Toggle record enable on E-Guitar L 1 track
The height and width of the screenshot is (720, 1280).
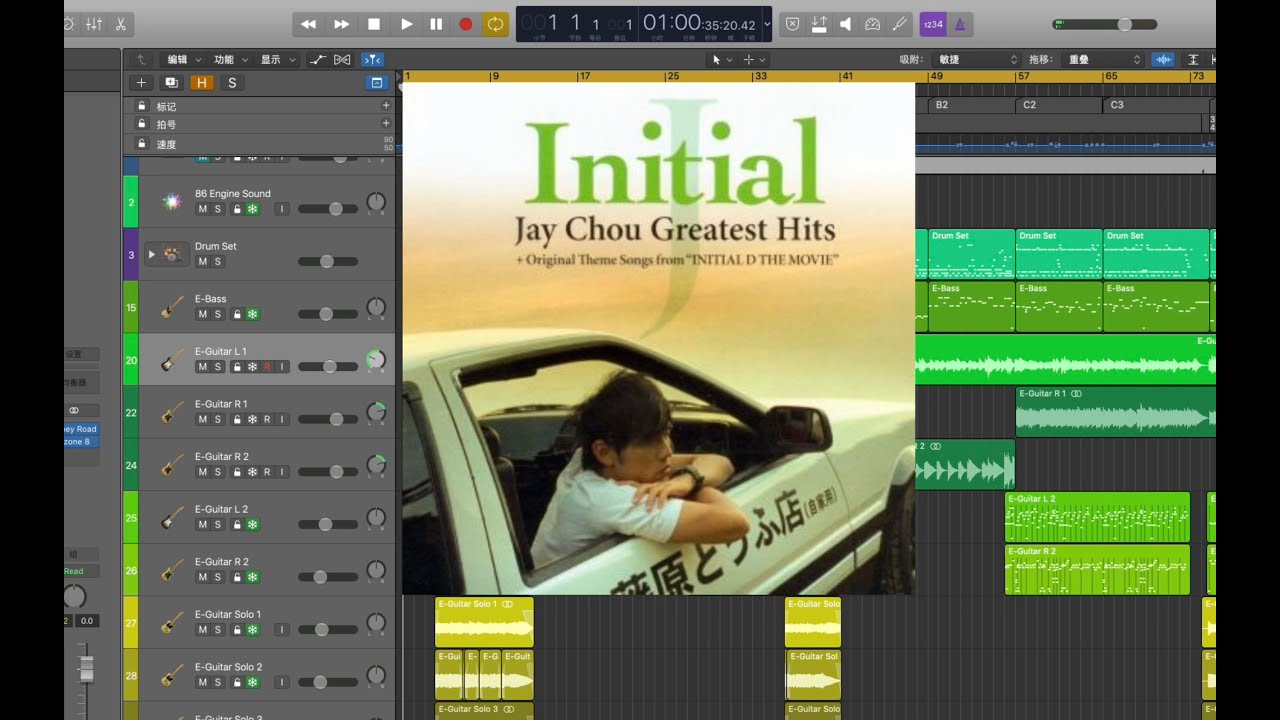click(x=267, y=367)
